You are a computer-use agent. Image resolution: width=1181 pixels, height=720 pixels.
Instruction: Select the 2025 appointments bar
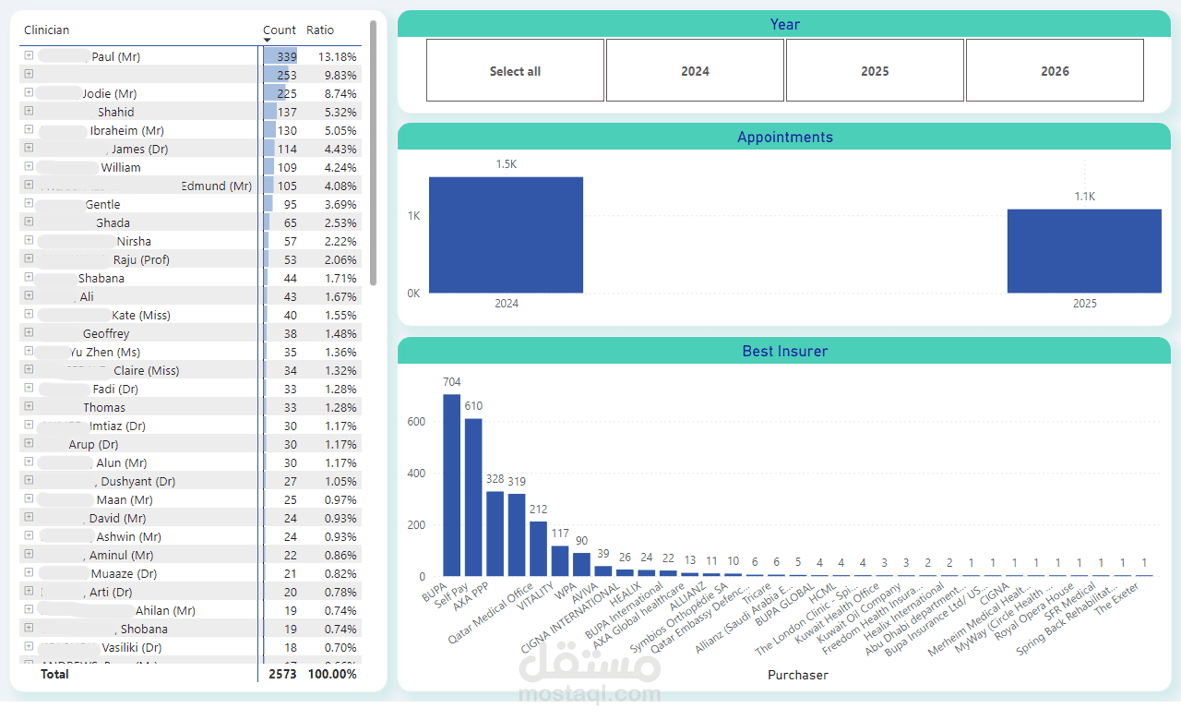pos(1084,251)
